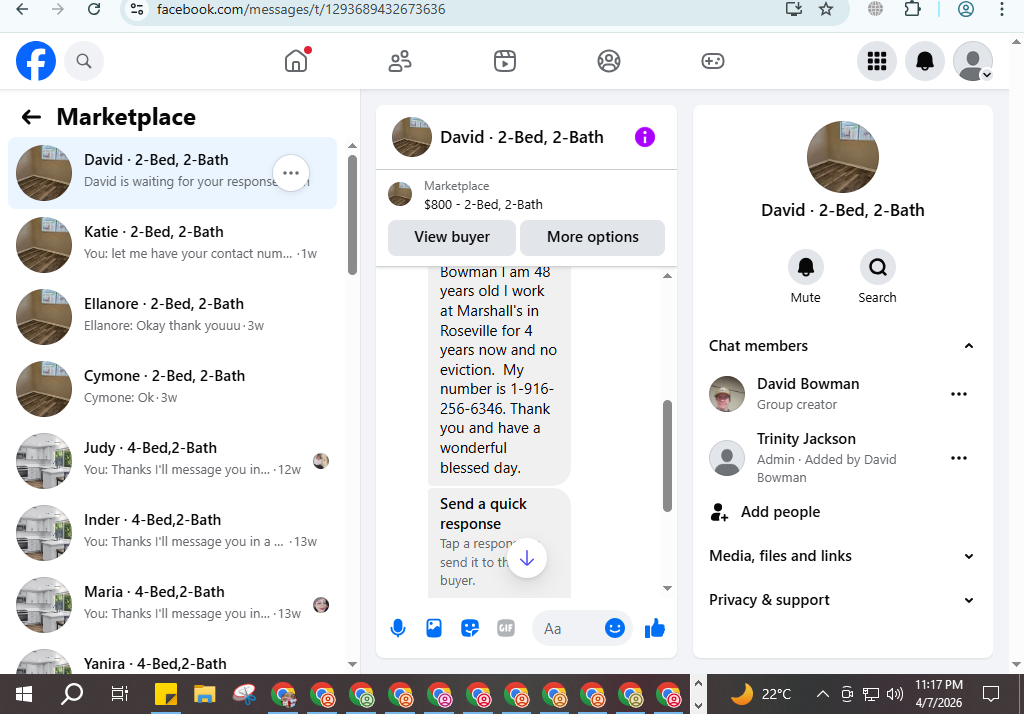
Task: Expand Media, files and links
Action: coord(842,556)
